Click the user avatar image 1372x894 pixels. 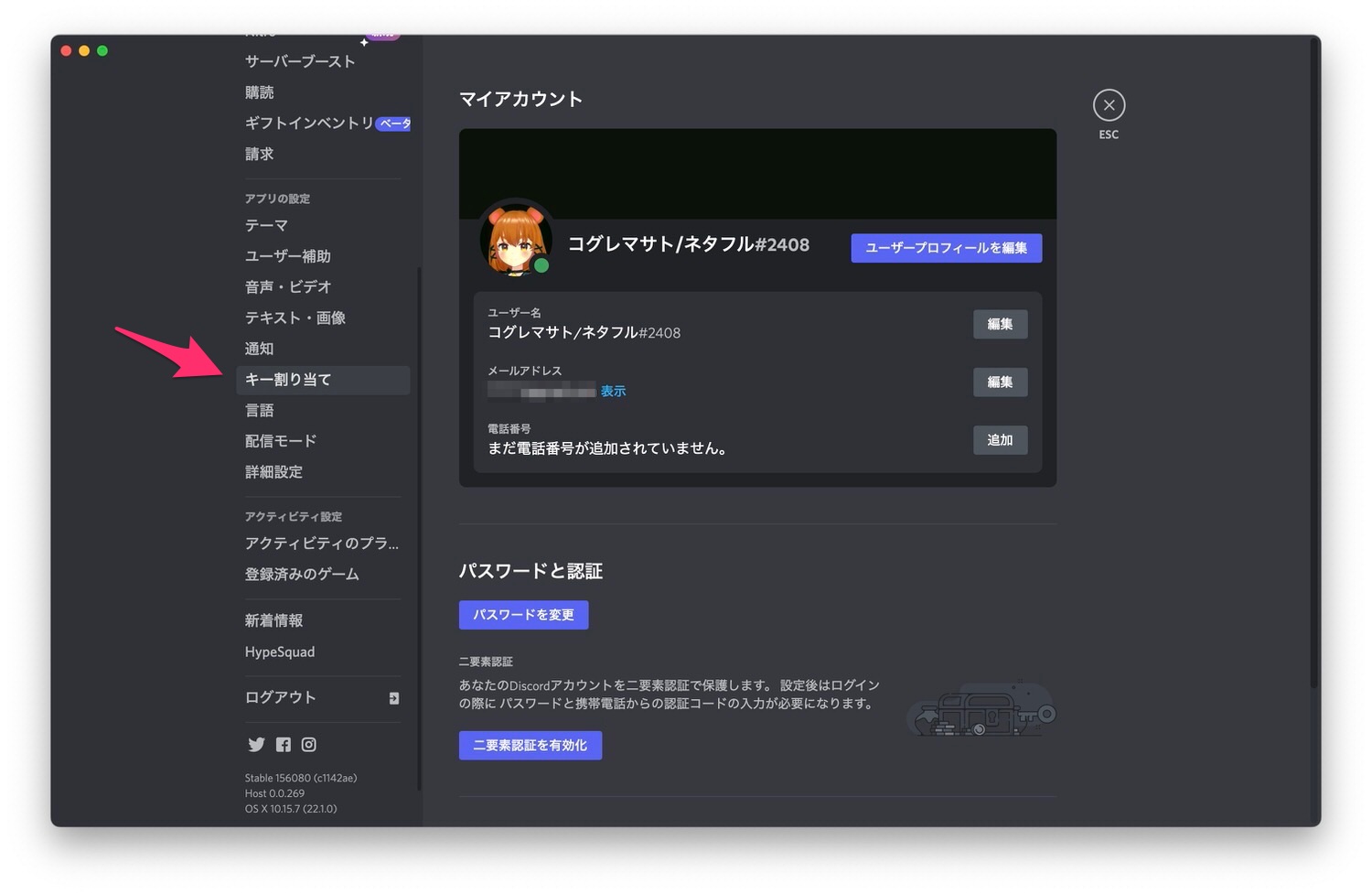point(516,240)
